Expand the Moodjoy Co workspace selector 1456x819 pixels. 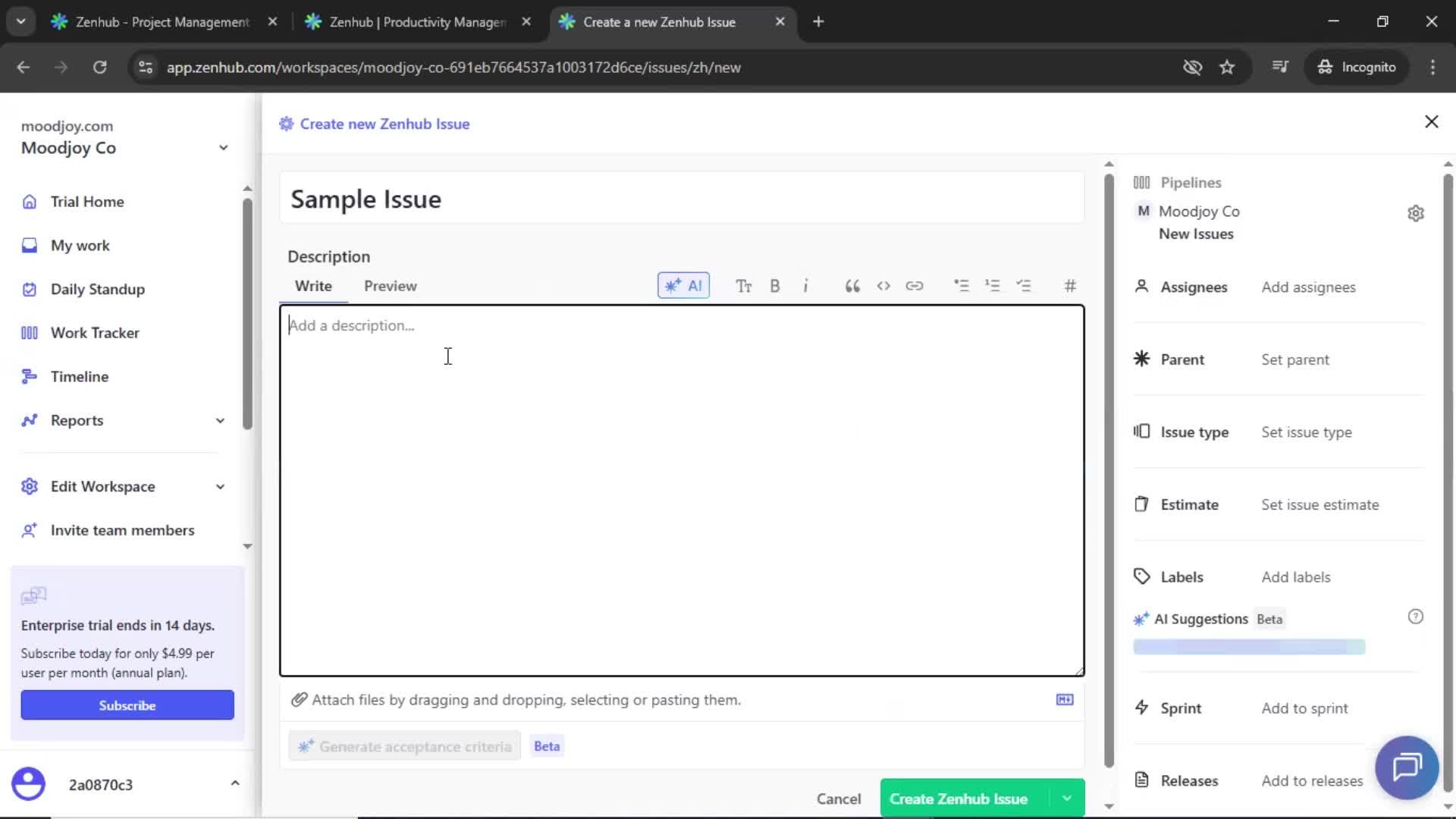pos(223,147)
